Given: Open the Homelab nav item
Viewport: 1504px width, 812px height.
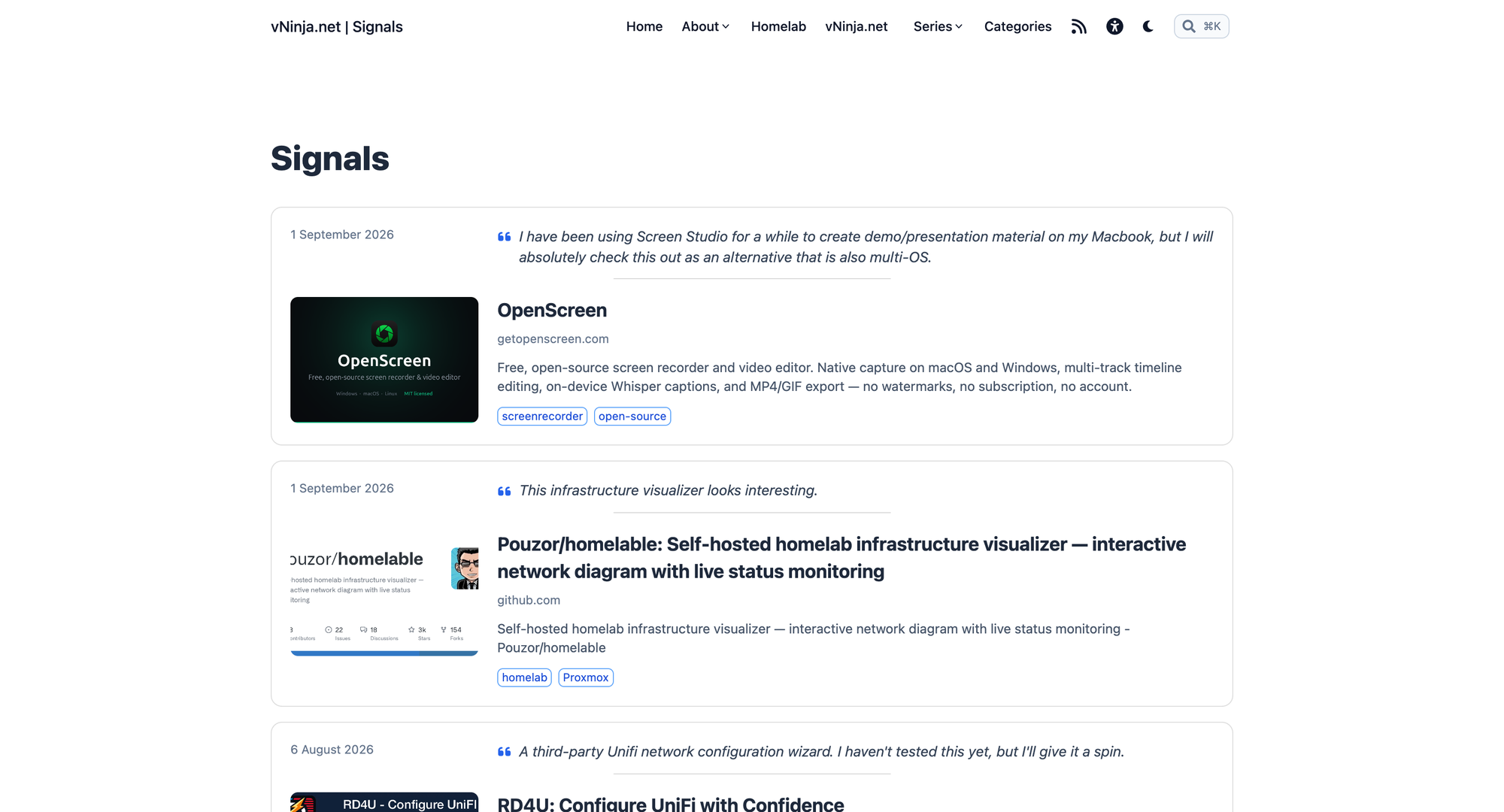Looking at the screenshot, I should (778, 26).
